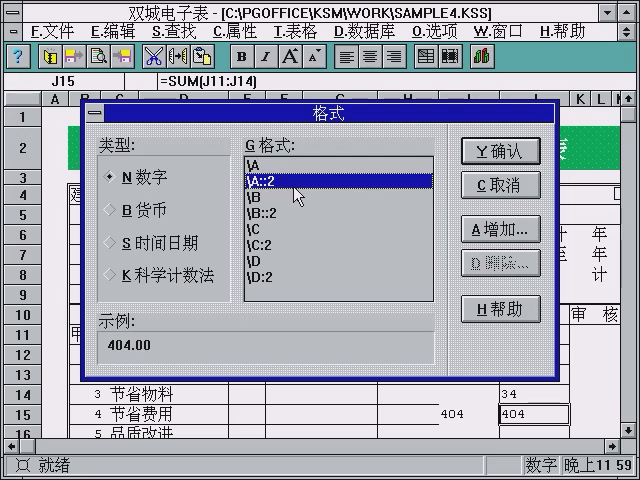Screen dimensions: 640x480
Task: Click the import from disk arrow icon
Action: pos(122,56)
